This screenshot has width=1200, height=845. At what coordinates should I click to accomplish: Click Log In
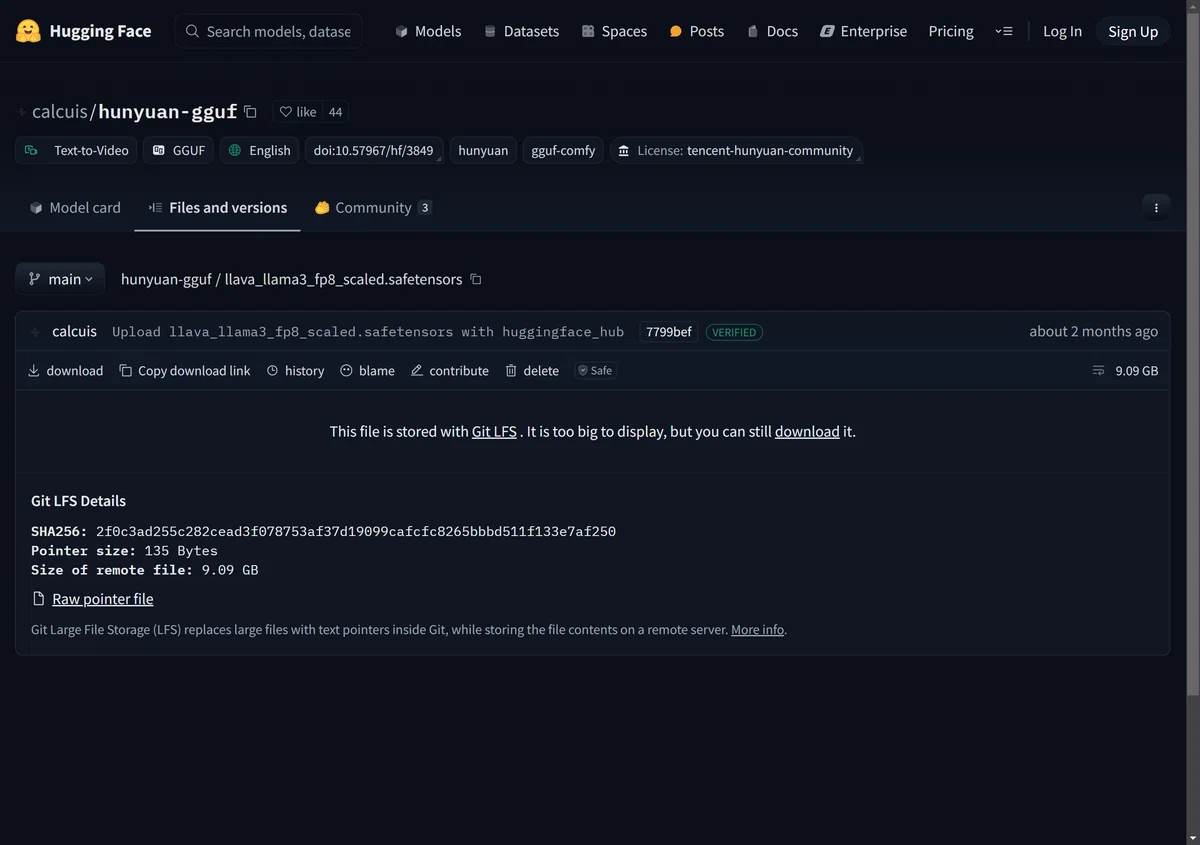tap(1062, 31)
